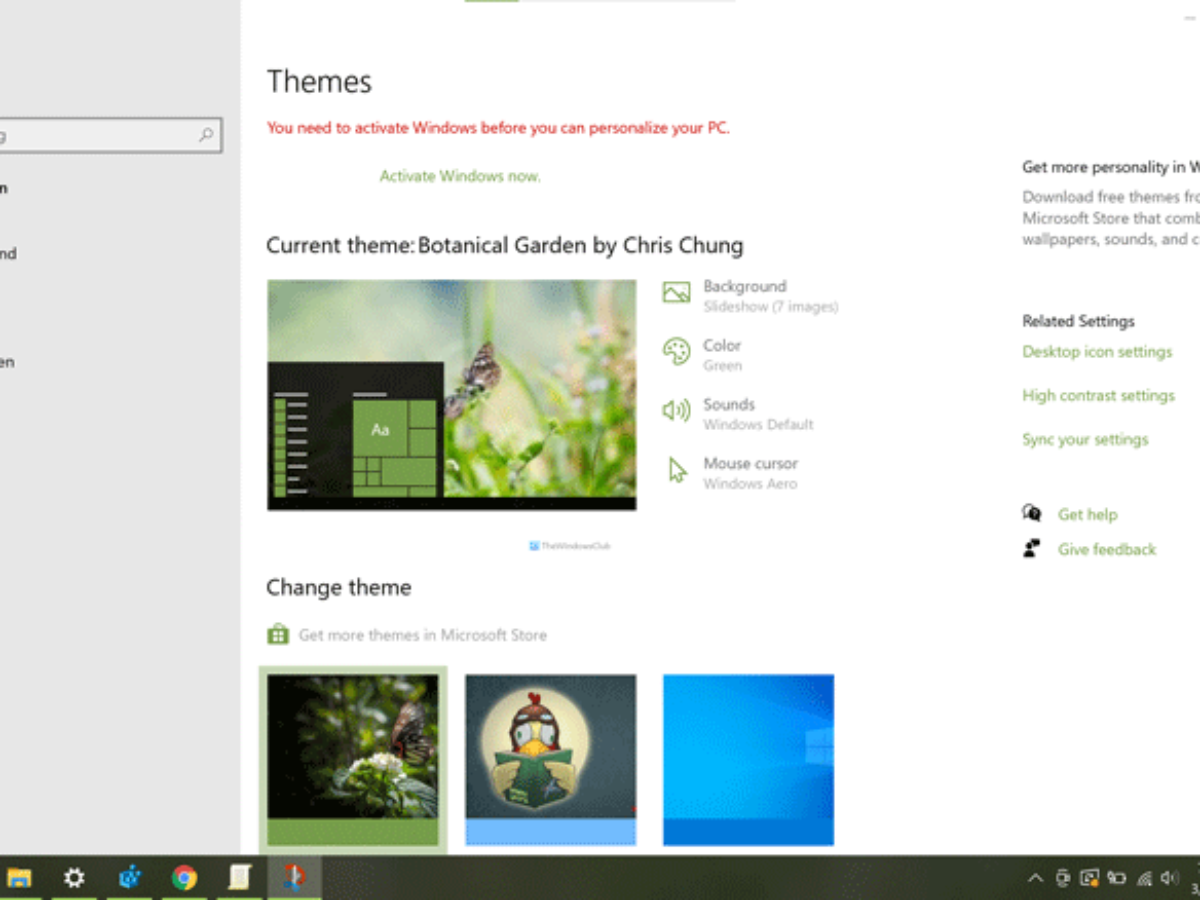Open File Explorer from the taskbar

coord(19,878)
